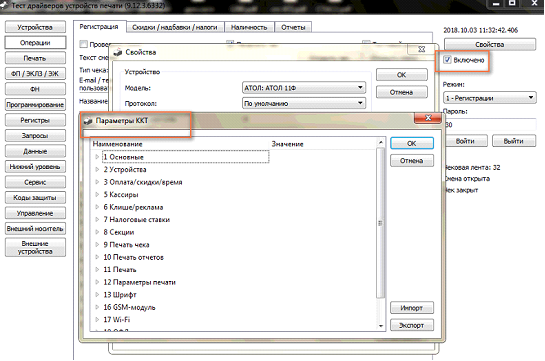This screenshot has height=361, width=545.
Task: Toggle the Включено checkbox
Action: [448, 60]
